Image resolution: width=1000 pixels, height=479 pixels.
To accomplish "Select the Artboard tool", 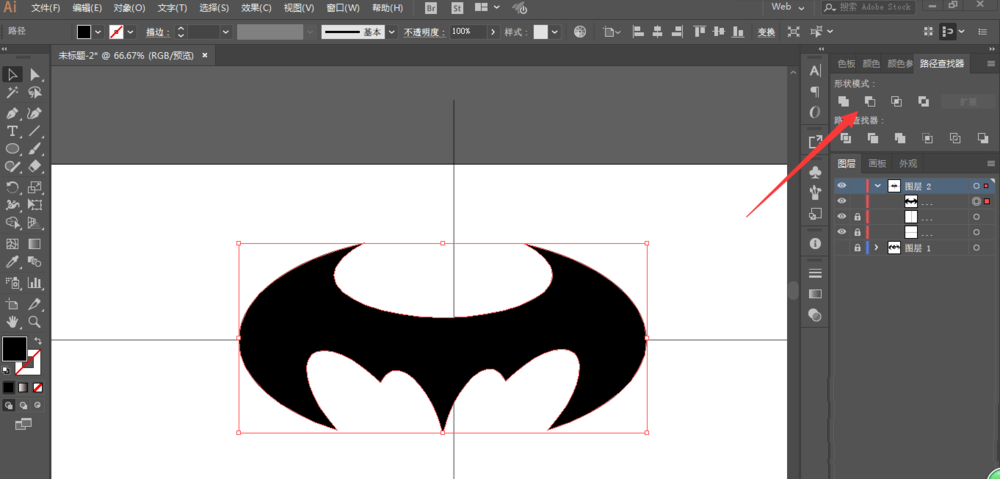I will (x=12, y=303).
